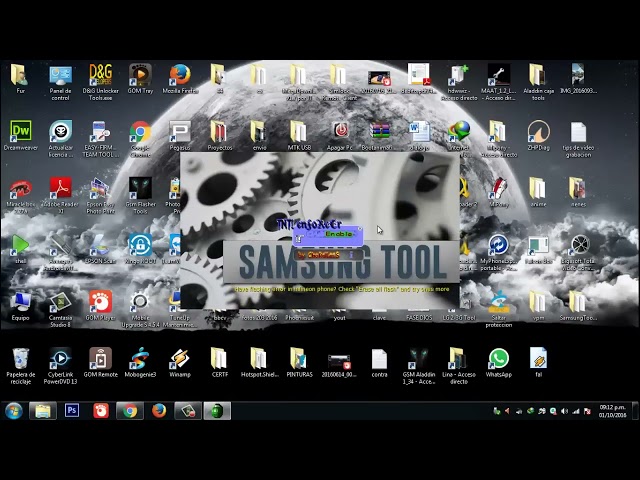
Task: Select the Mobogenie3 desktop icon
Action: [x=140, y=362]
